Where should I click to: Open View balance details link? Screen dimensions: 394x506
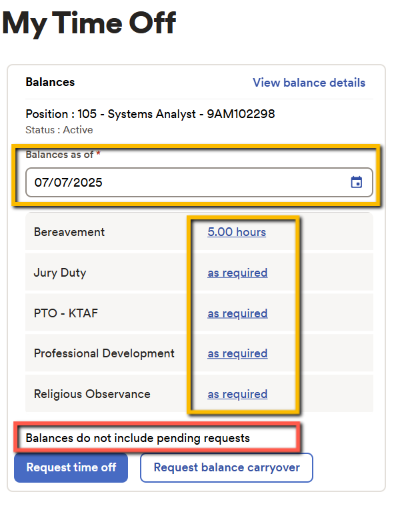tap(309, 83)
